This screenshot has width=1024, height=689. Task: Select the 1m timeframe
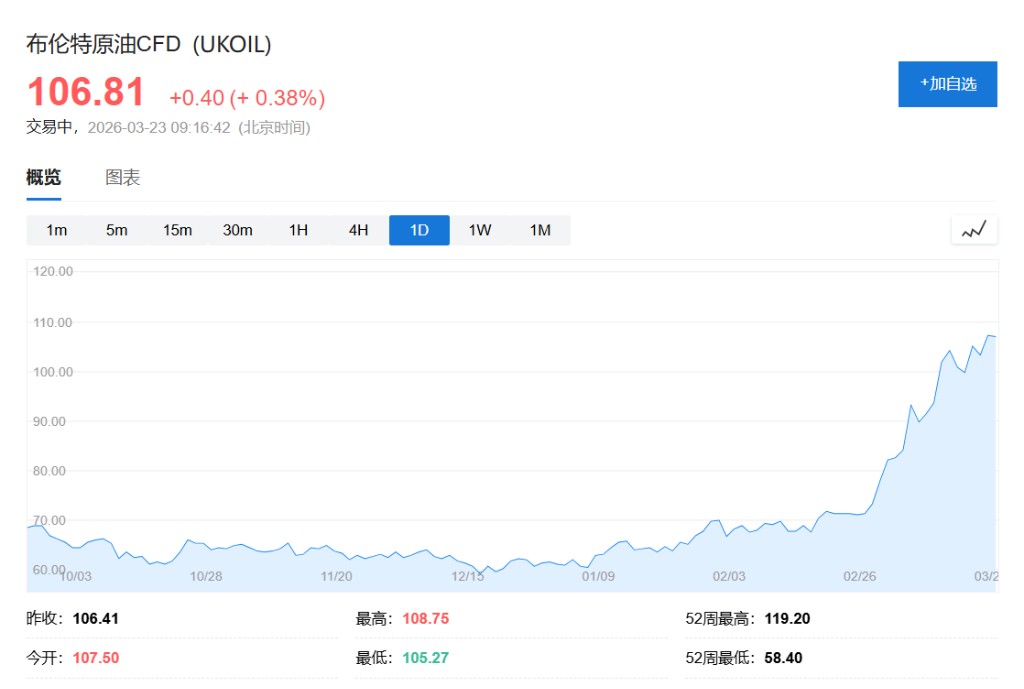57,230
